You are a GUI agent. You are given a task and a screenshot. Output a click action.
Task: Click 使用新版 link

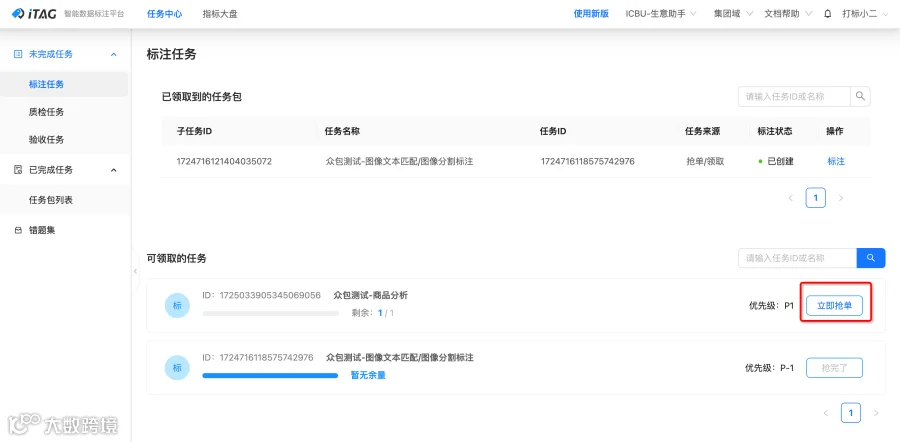591,14
